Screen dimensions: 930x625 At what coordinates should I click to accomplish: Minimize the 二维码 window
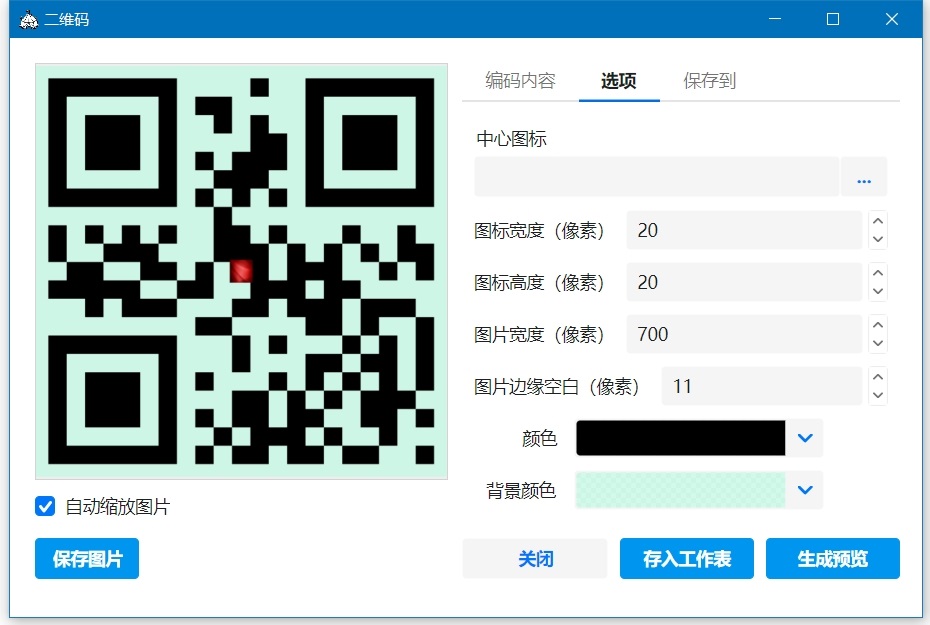(x=775, y=19)
